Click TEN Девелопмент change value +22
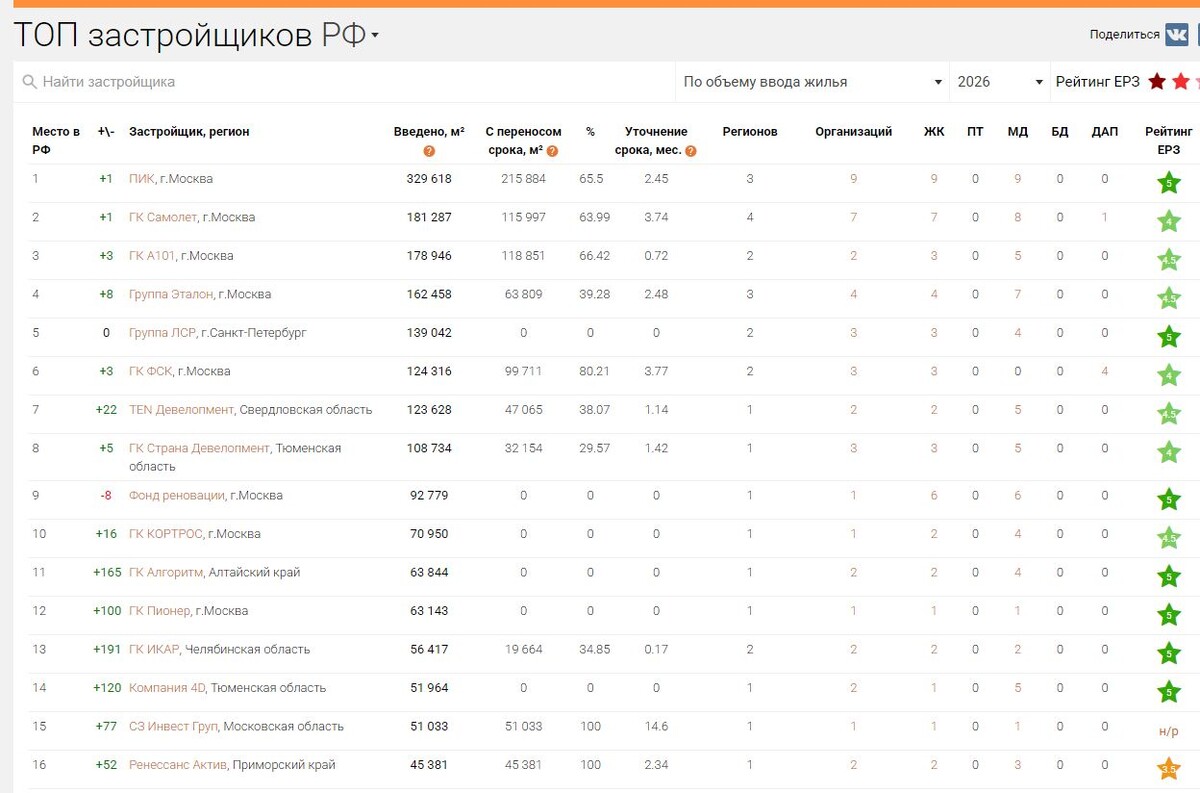Image resolution: width=1200 pixels, height=793 pixels. (x=105, y=409)
